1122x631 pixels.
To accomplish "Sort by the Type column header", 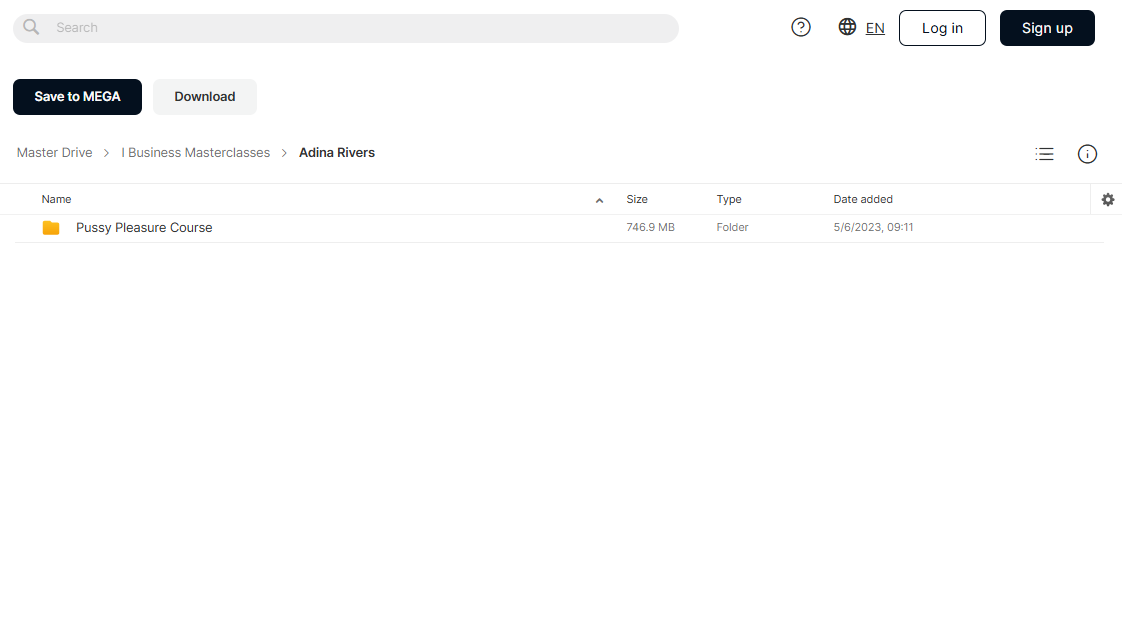I will [729, 199].
